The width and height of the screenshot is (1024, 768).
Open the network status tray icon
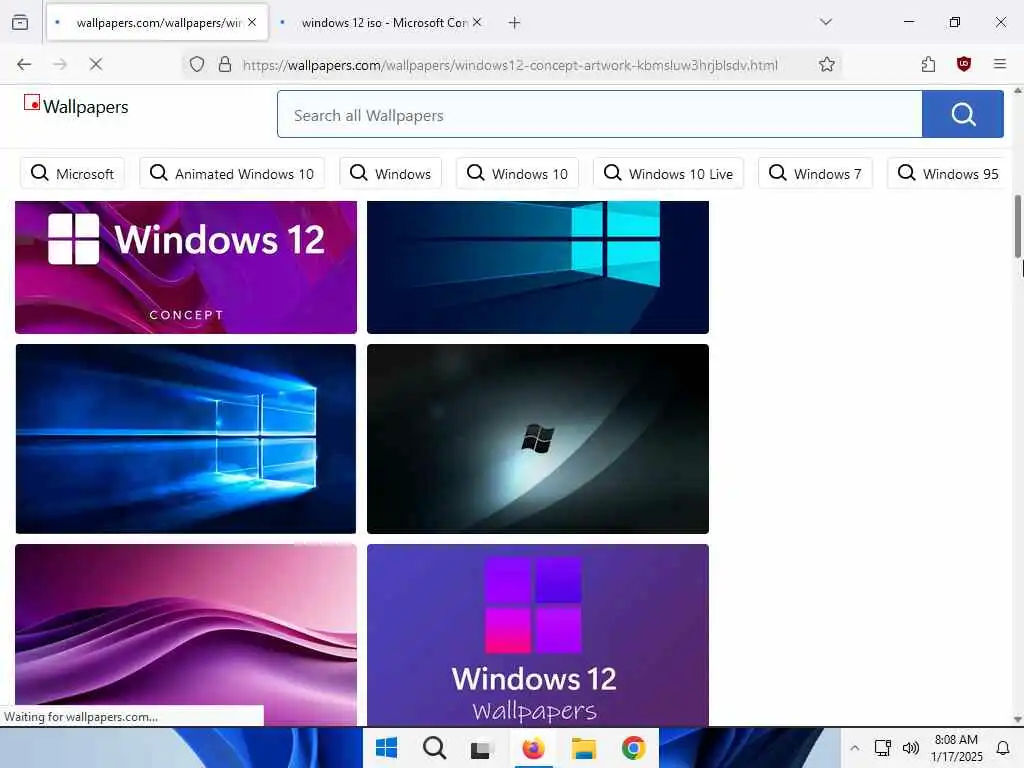[882, 748]
